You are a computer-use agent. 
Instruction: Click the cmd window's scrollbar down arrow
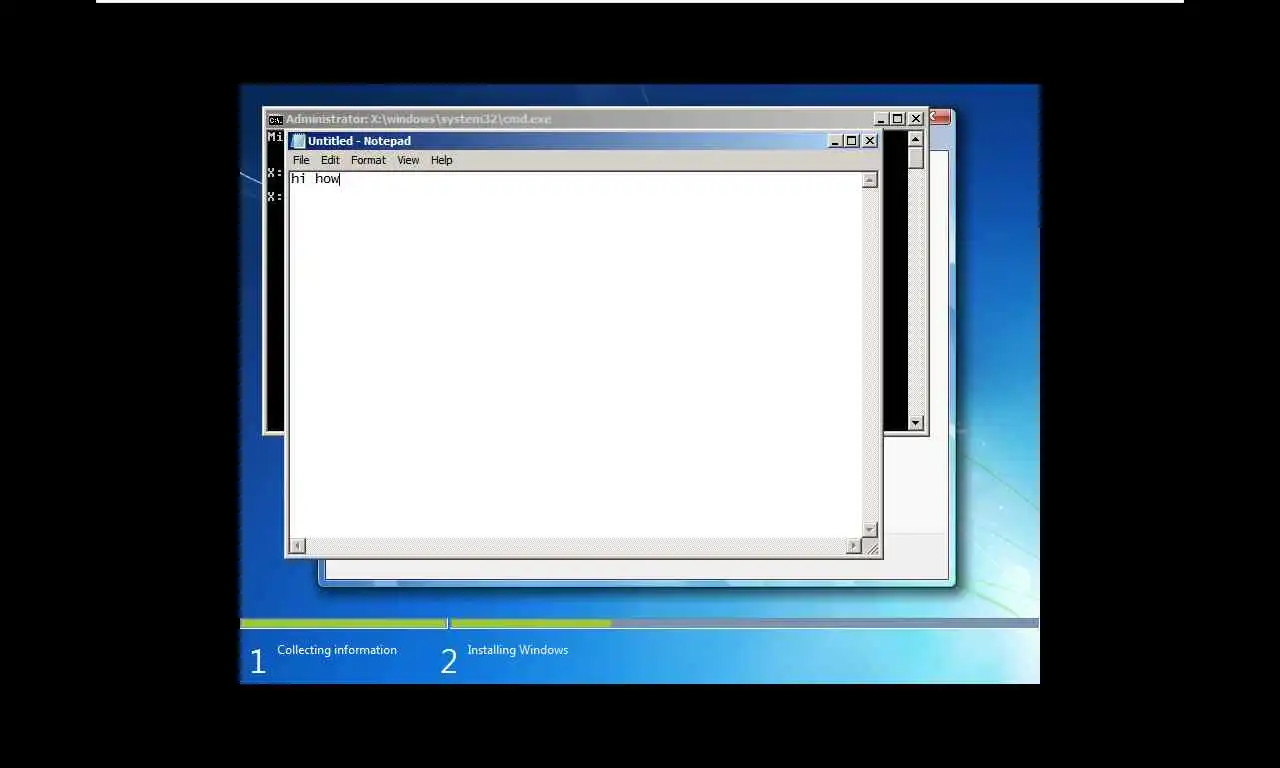click(916, 423)
